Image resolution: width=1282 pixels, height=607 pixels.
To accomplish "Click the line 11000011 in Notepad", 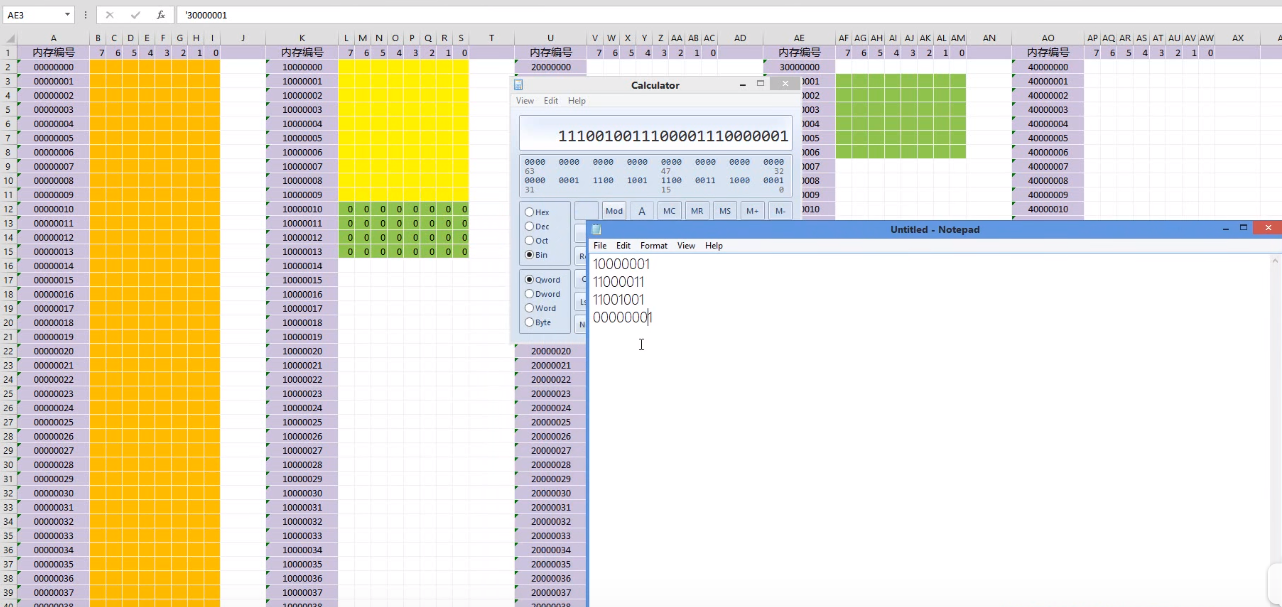I will click(619, 282).
